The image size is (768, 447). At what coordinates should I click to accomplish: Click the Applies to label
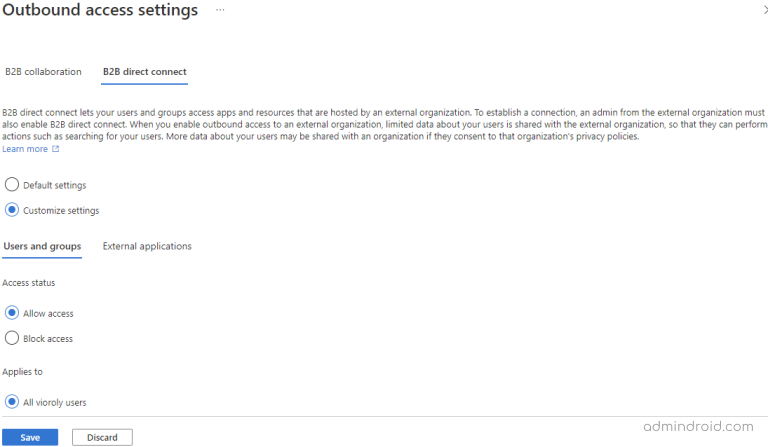tap(24, 371)
